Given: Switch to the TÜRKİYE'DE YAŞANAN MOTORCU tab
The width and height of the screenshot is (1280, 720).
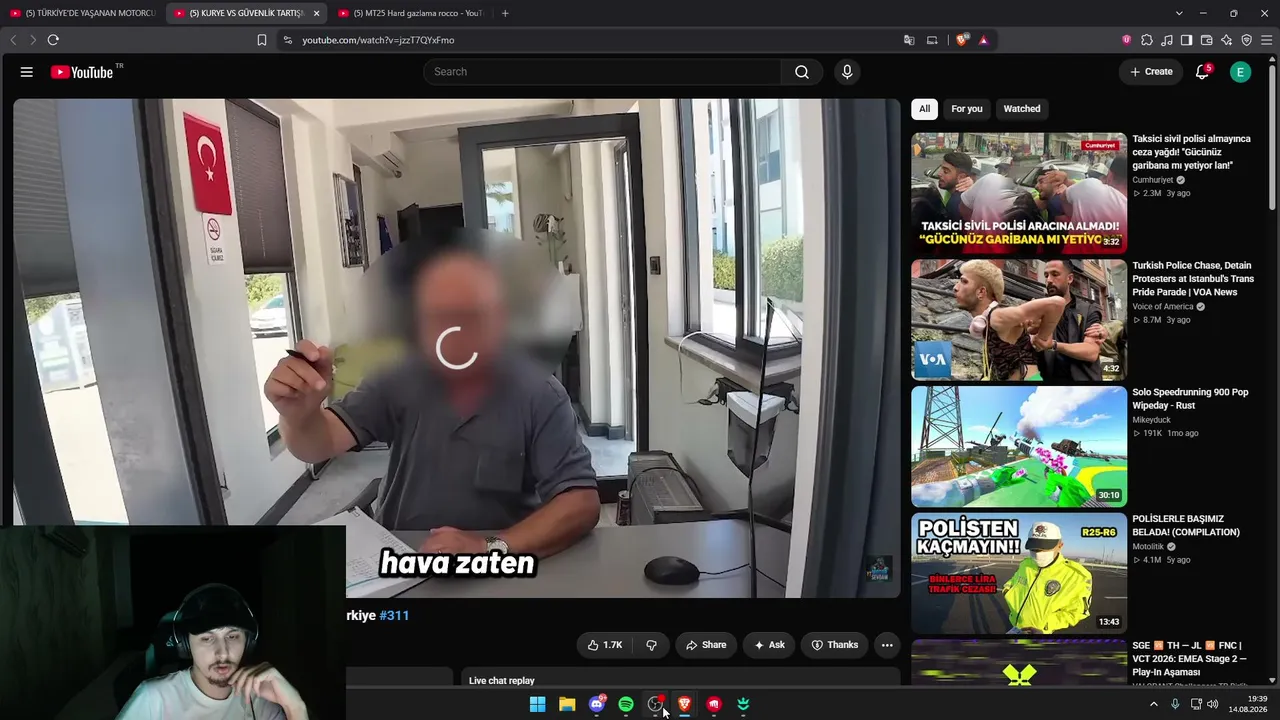Looking at the screenshot, I should [x=83, y=13].
